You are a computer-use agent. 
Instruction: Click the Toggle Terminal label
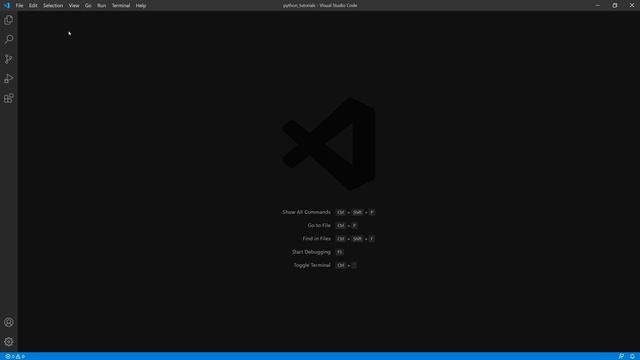(312, 265)
